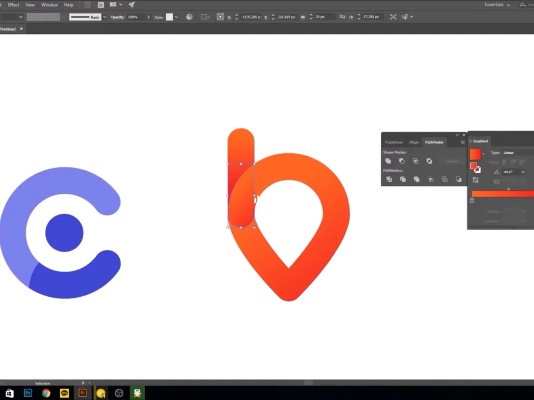Click the Y coordinate value field
The height and width of the screenshot is (400, 534).
286,17
